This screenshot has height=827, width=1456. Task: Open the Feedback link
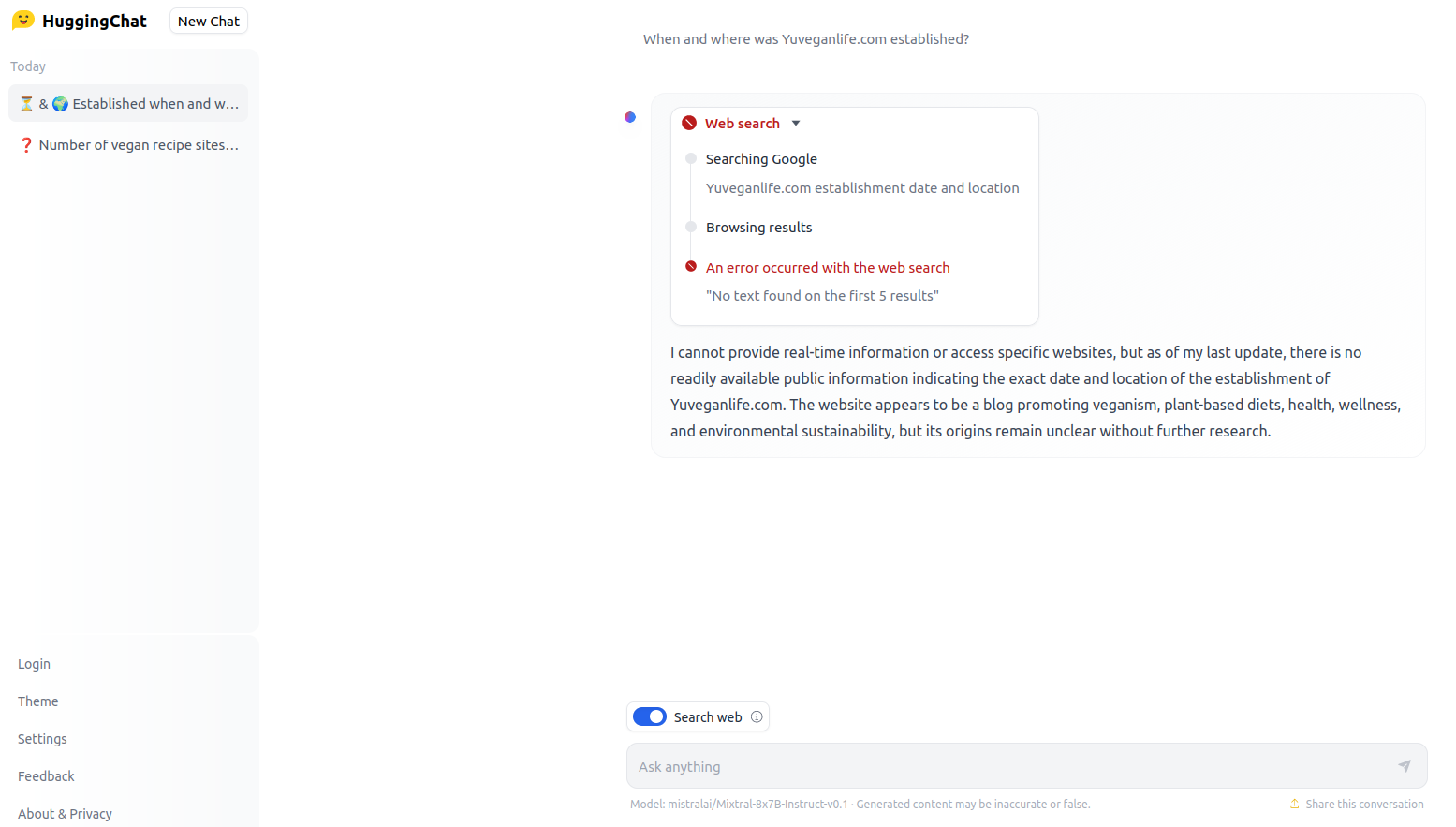(x=46, y=776)
